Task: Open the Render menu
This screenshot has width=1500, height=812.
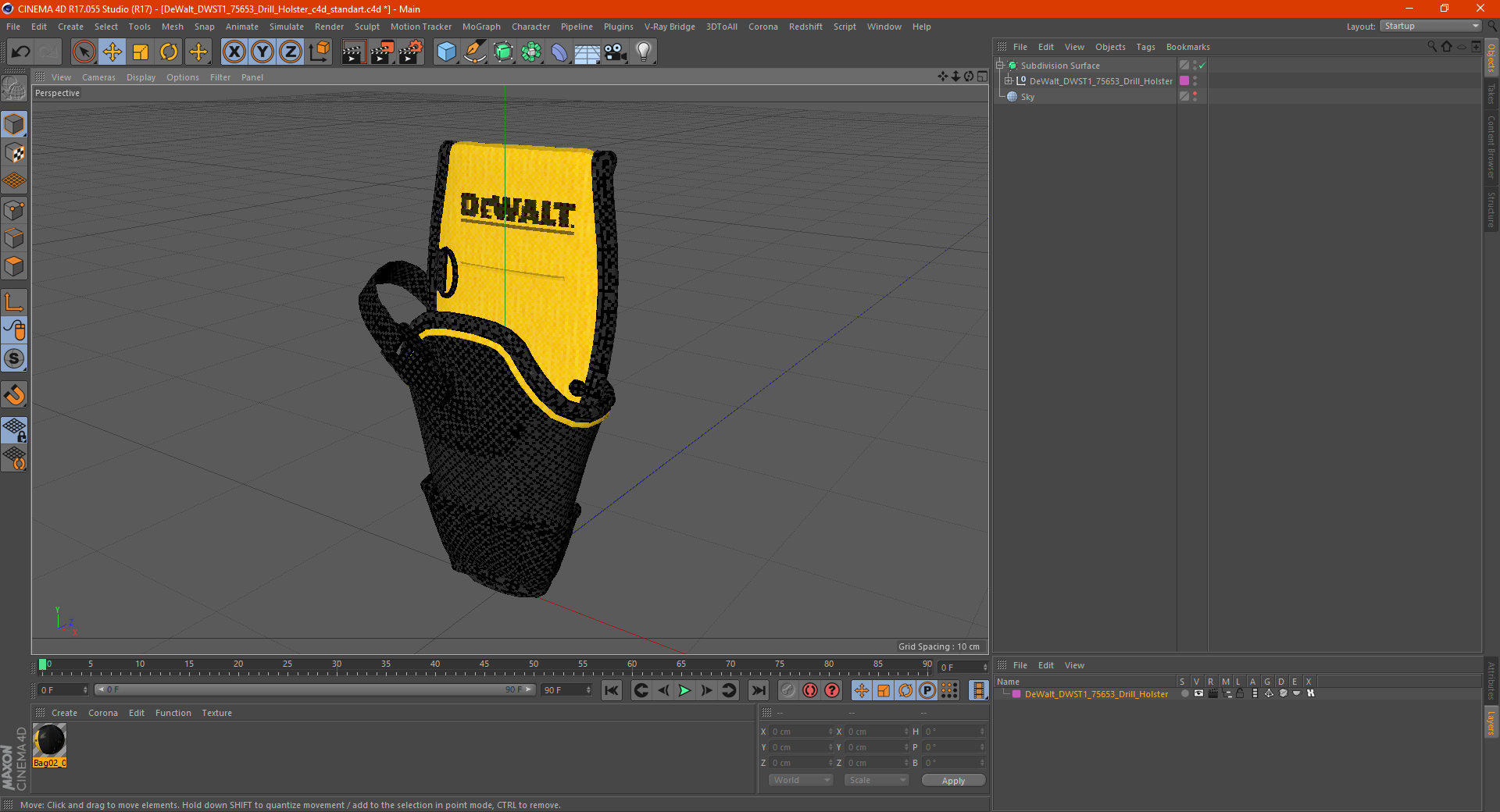Action: (329, 27)
